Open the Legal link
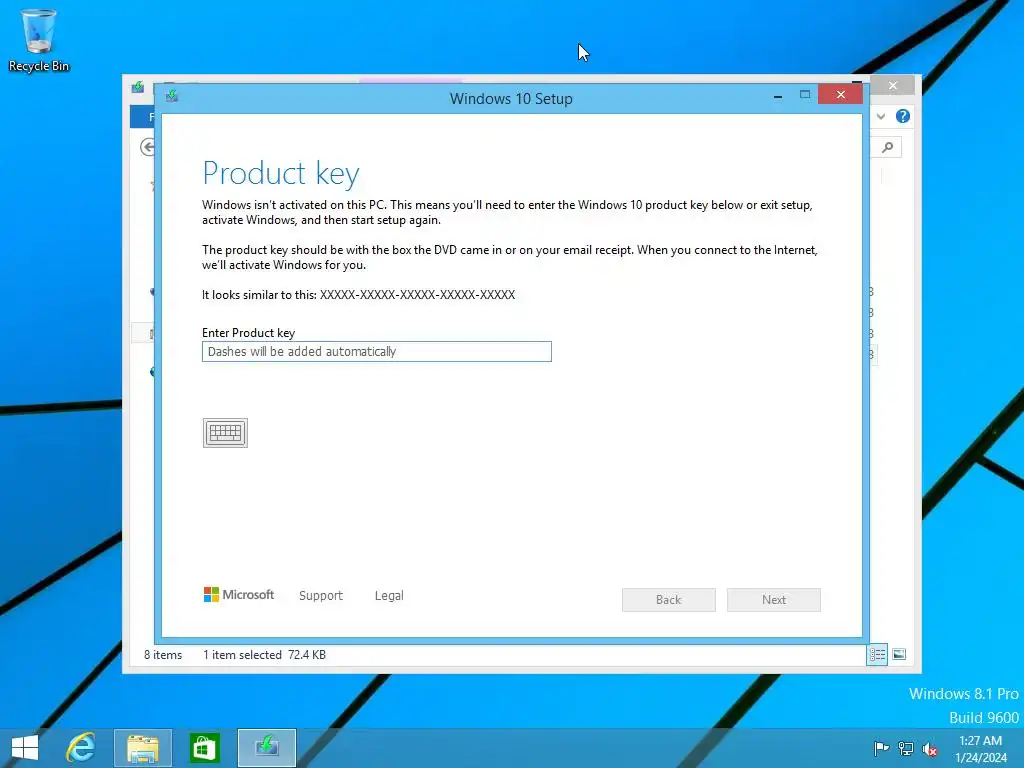The width and height of the screenshot is (1024, 768). pyautogui.click(x=389, y=596)
